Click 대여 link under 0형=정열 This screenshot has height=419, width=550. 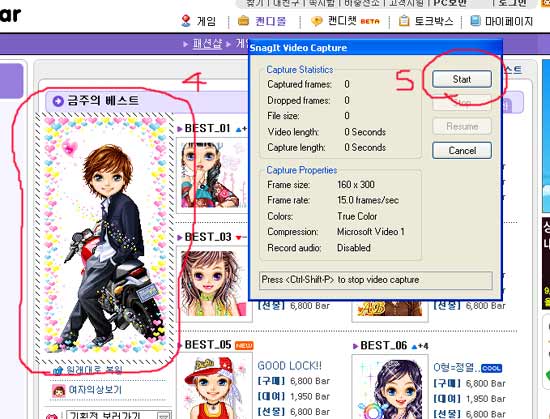pyautogui.click(x=447, y=399)
